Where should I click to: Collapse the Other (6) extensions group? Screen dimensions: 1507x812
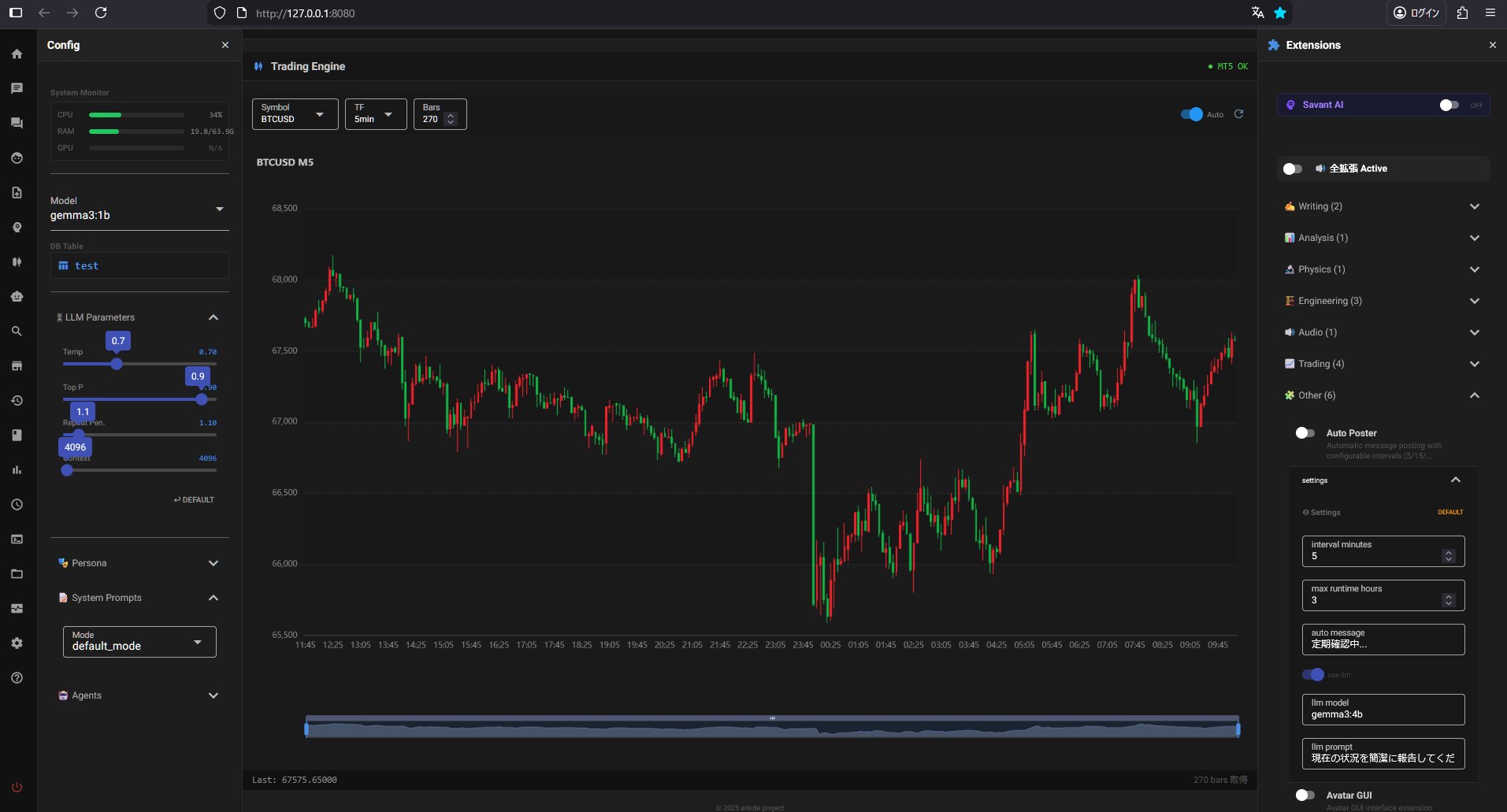click(1383, 395)
